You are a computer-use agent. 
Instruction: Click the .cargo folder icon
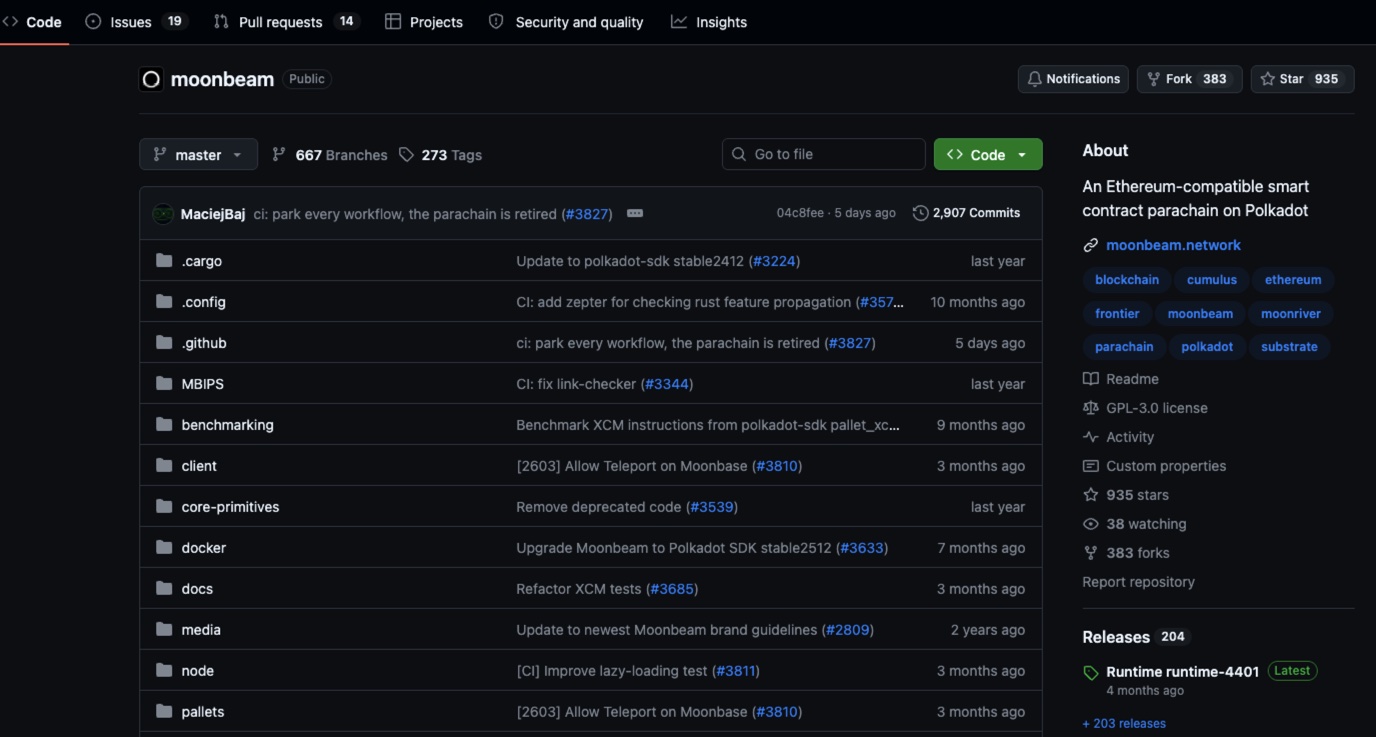click(164, 261)
